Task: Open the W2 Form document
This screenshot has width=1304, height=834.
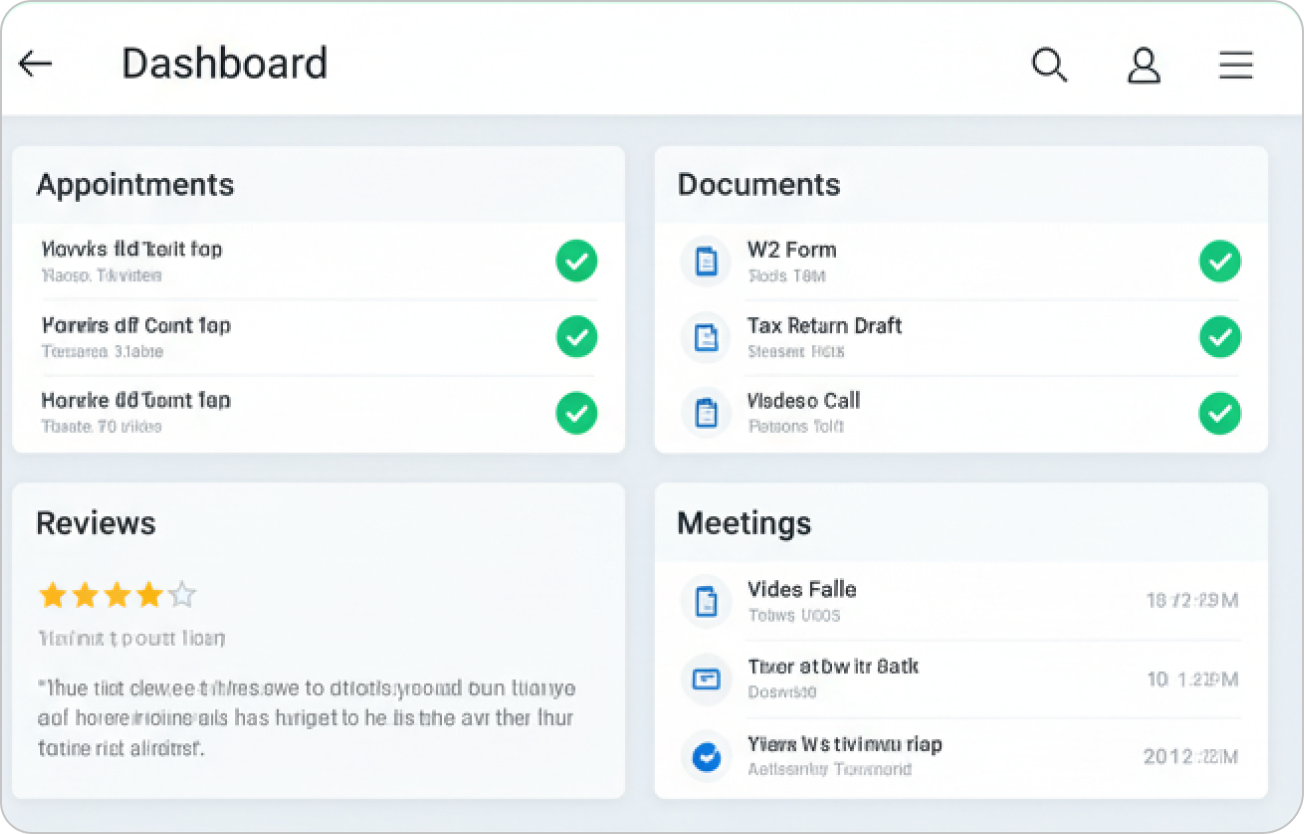Action: click(x=791, y=250)
